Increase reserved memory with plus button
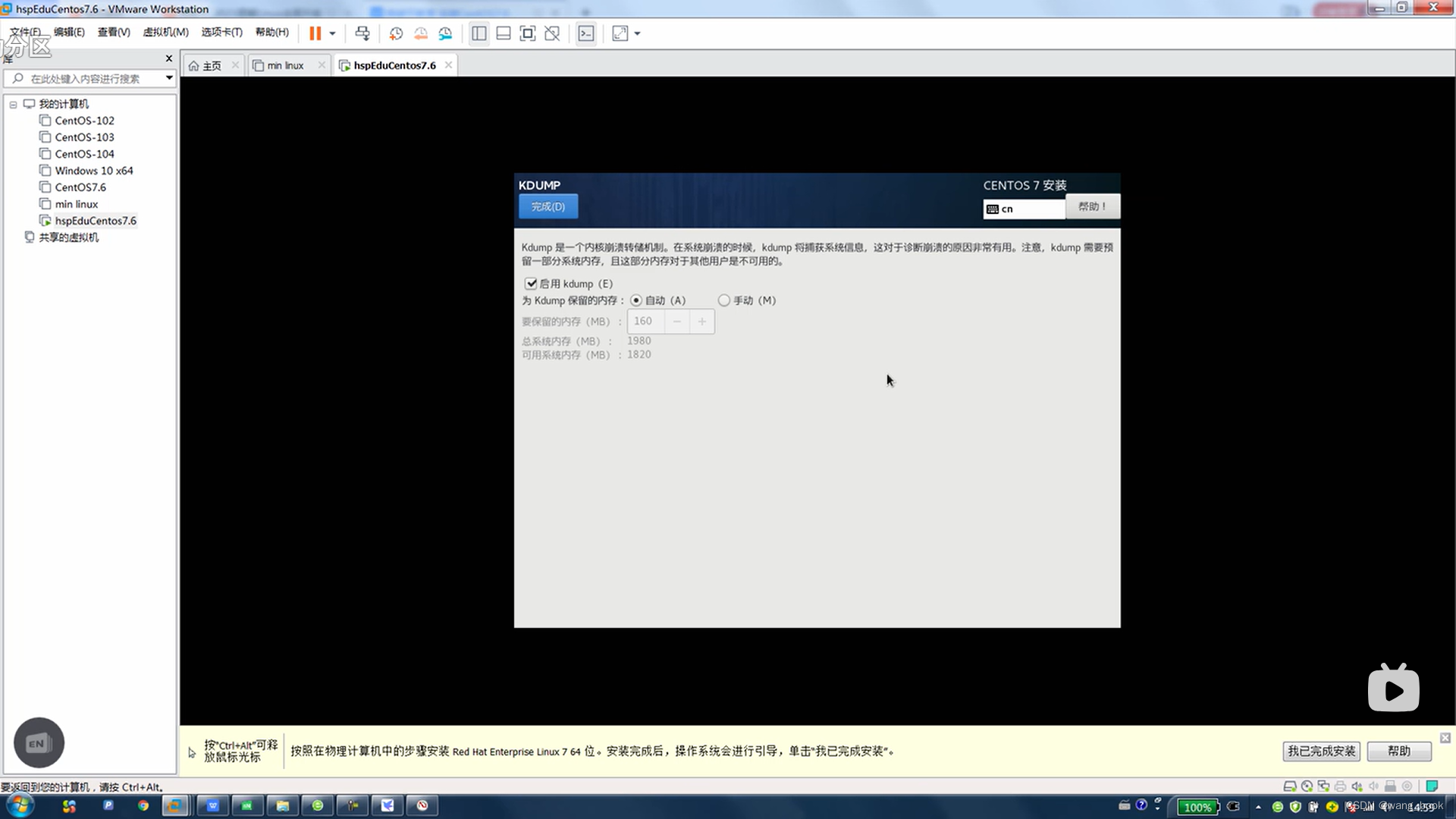Screen dimensions: 1456x819 tap(702, 322)
